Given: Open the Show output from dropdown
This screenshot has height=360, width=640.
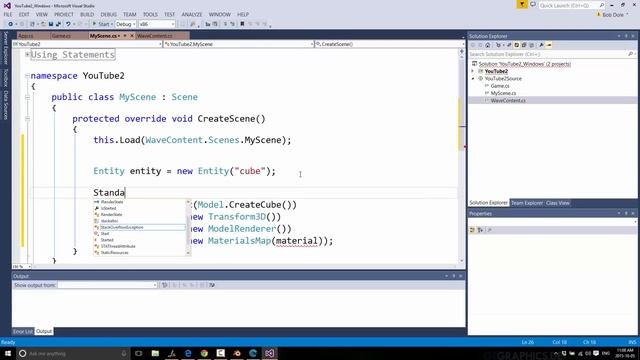Looking at the screenshot, I should click(107, 285).
